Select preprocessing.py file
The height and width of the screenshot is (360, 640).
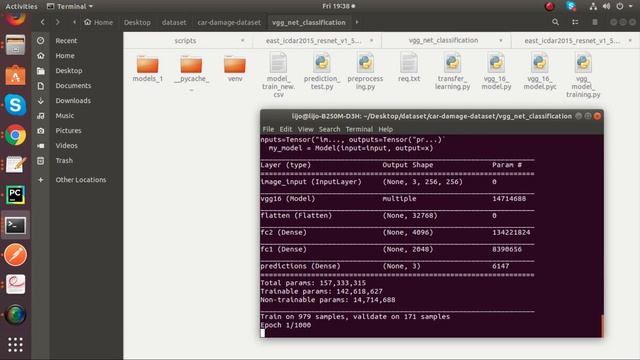tap(365, 71)
